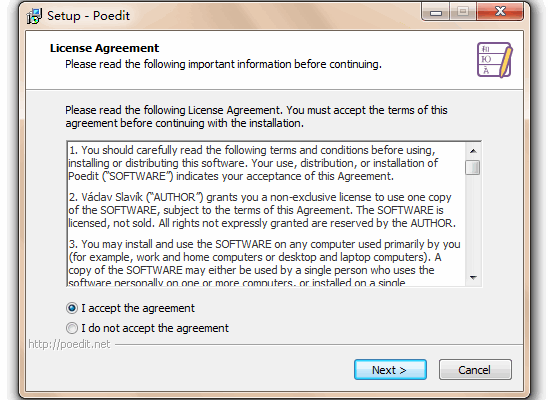This screenshot has height=400, width=548.
Task: Click the "Setup - Poedit" title bar text
Action: pyautogui.click(x=88, y=16)
